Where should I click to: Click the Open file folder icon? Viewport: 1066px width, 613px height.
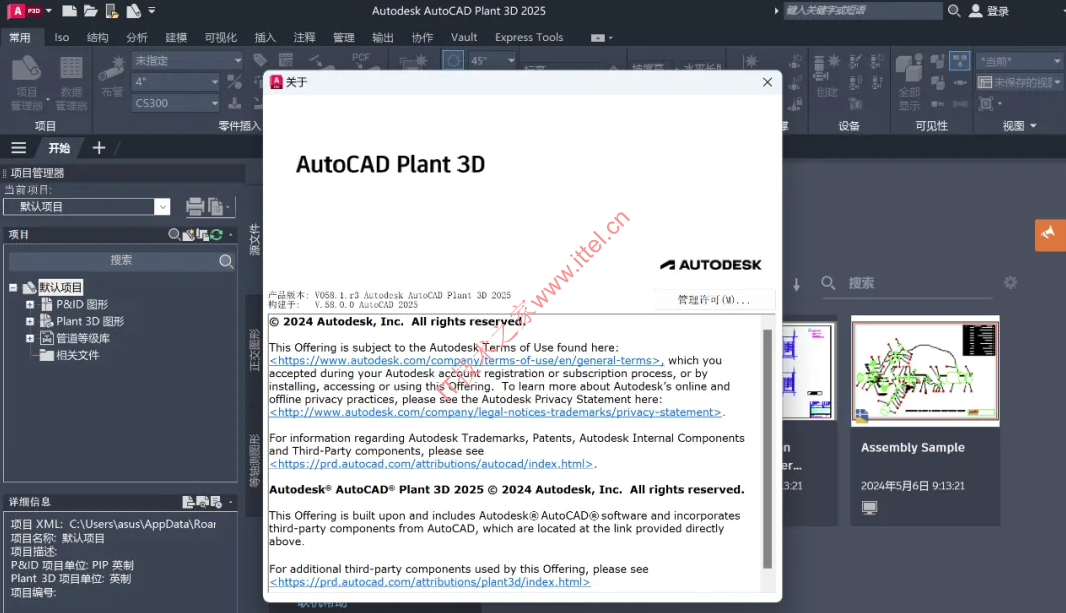point(90,11)
